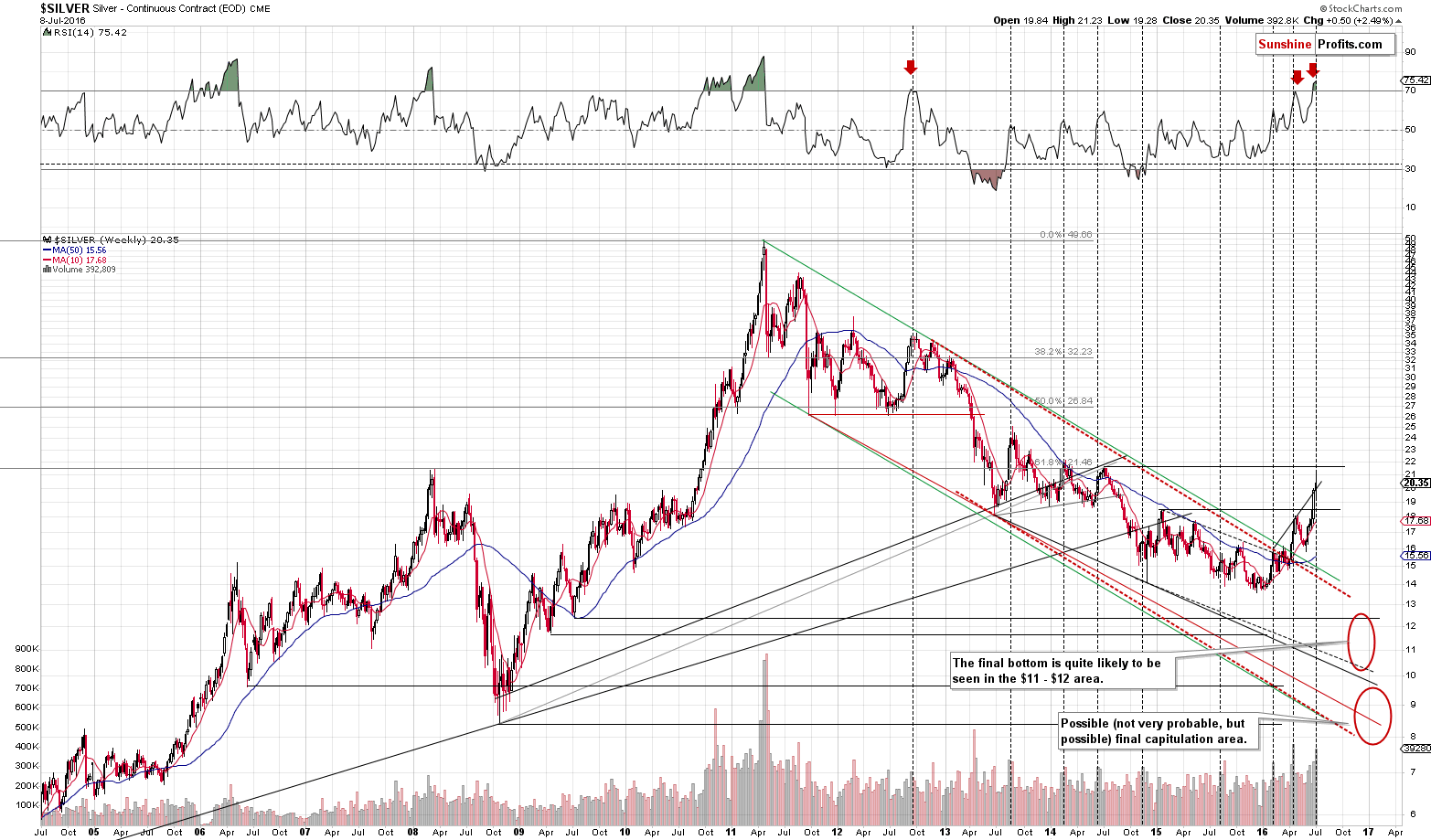Click the 400K volume axis label

click(x=26, y=747)
